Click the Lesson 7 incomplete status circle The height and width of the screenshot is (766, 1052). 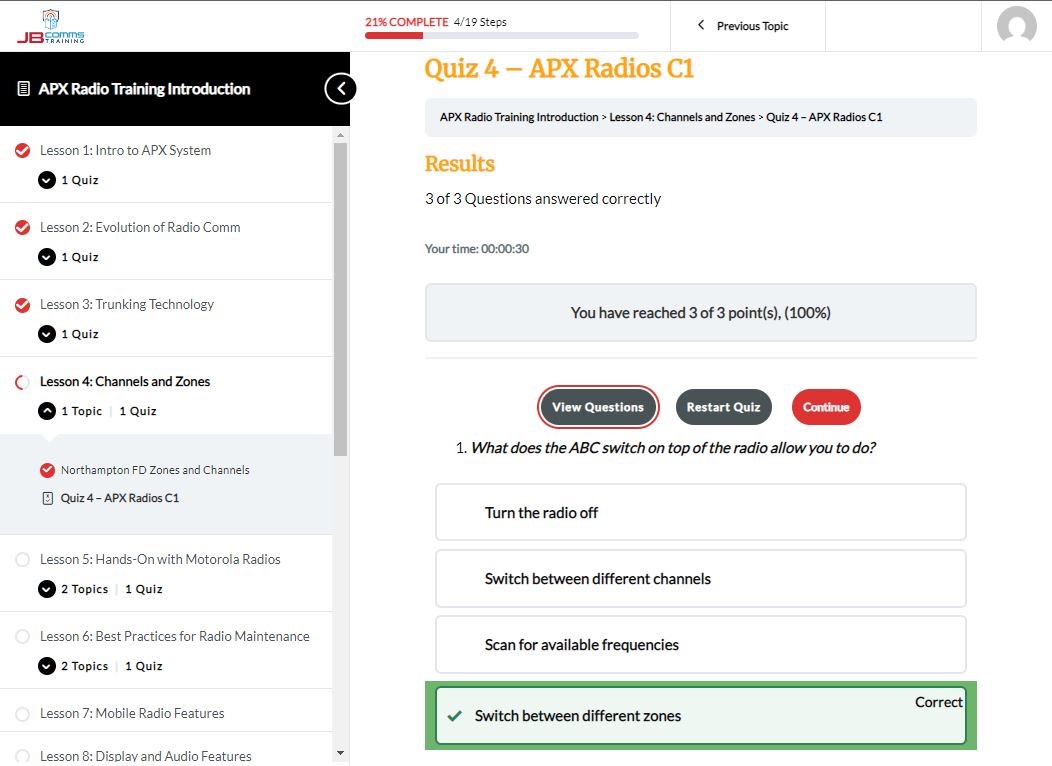pyautogui.click(x=22, y=714)
